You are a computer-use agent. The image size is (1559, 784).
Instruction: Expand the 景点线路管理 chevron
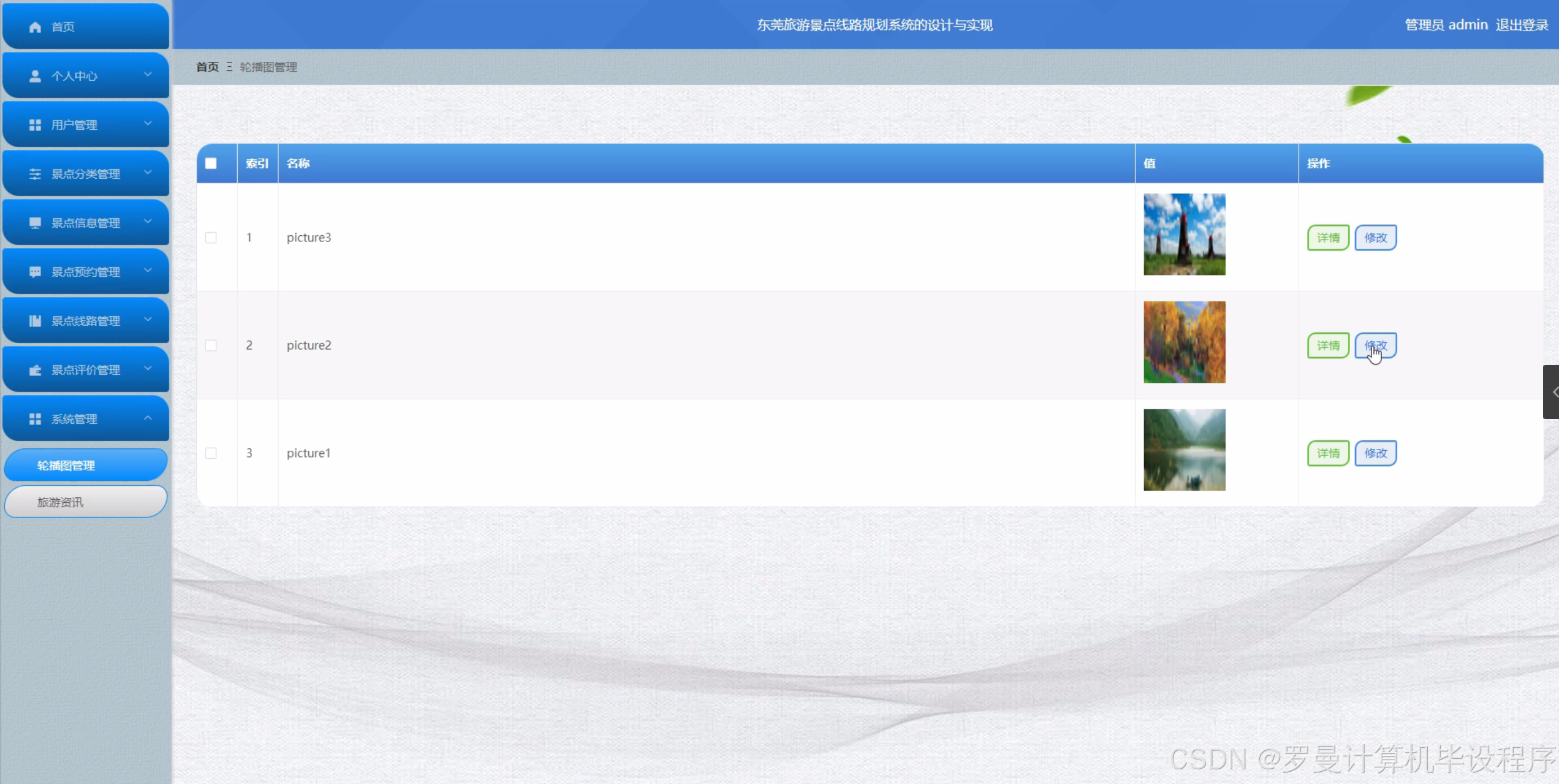(x=148, y=320)
